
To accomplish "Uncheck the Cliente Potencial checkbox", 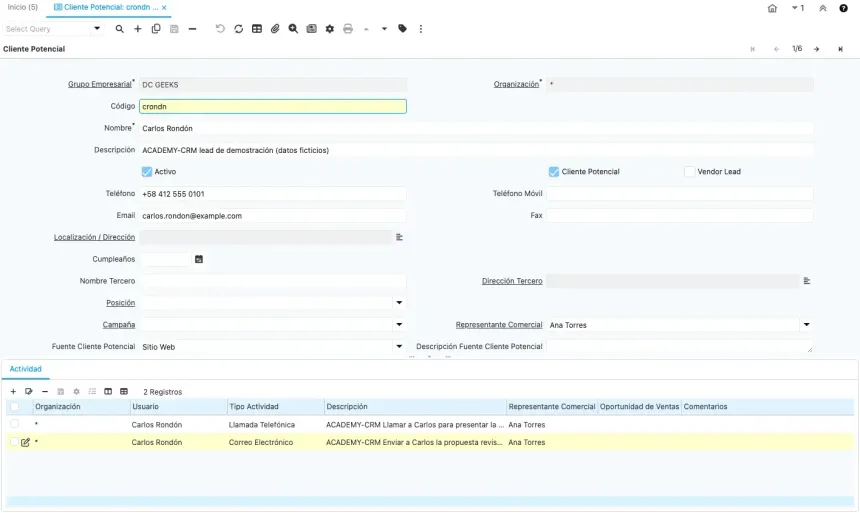I will tap(554, 172).
